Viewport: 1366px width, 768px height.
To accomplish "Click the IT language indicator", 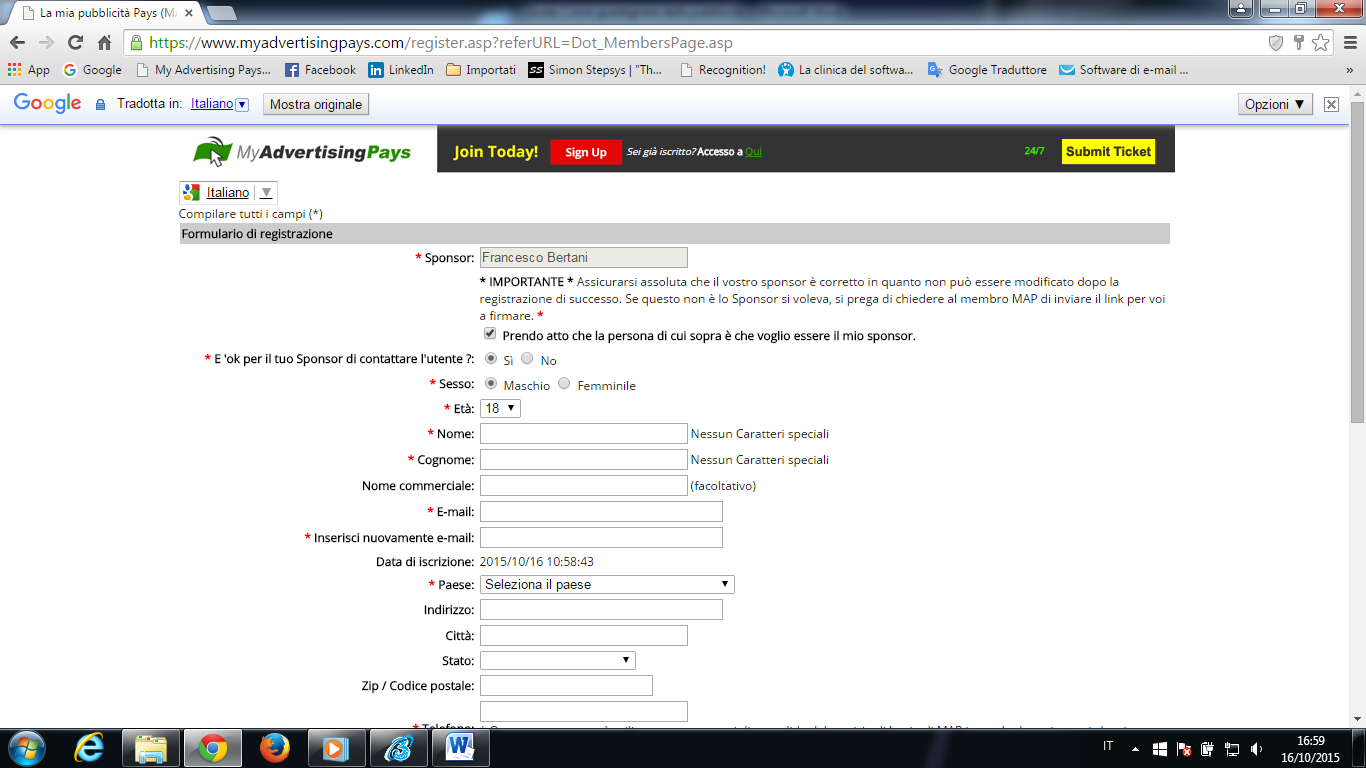I will coord(1108,746).
